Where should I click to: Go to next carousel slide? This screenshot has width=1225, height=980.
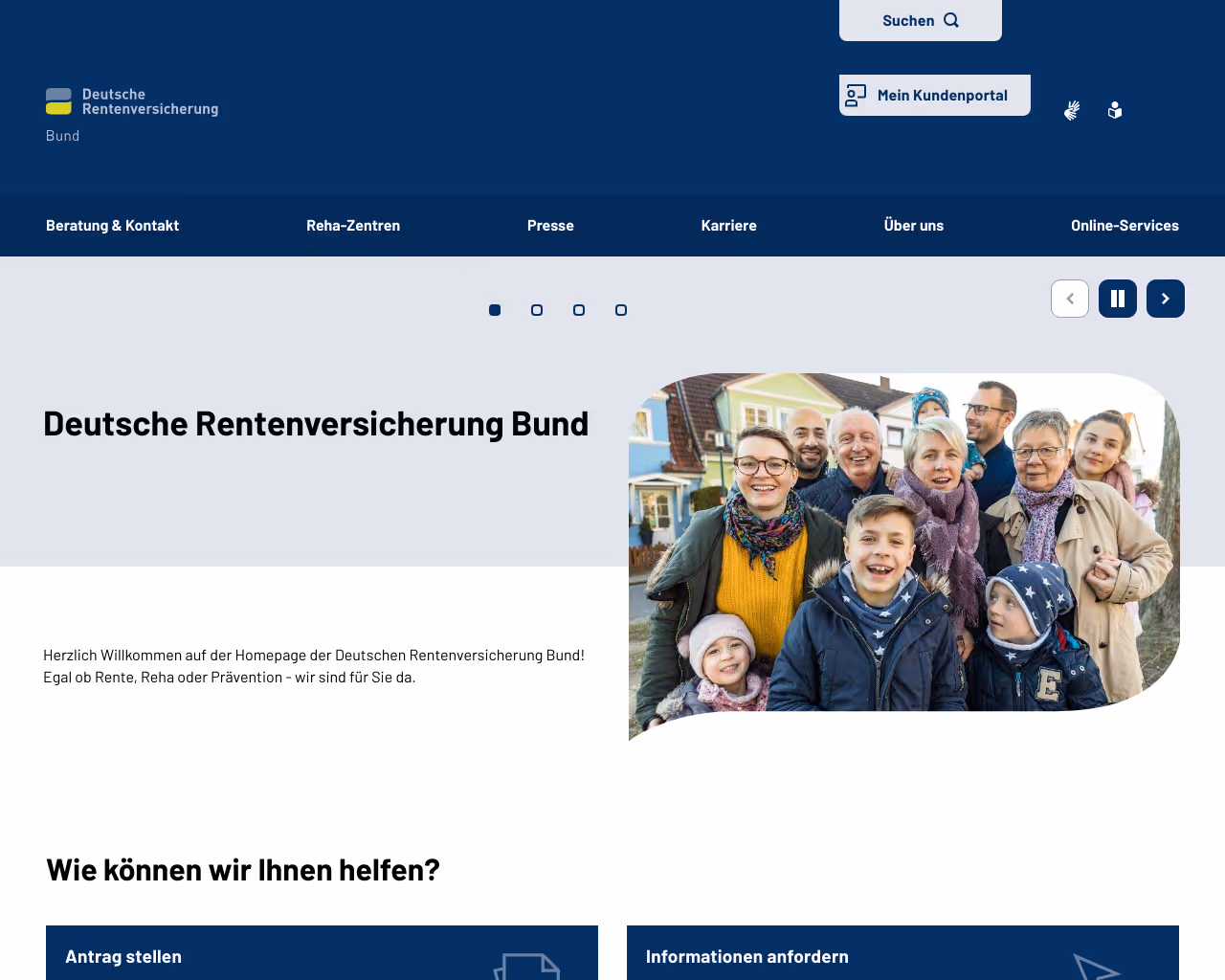[x=1166, y=299]
